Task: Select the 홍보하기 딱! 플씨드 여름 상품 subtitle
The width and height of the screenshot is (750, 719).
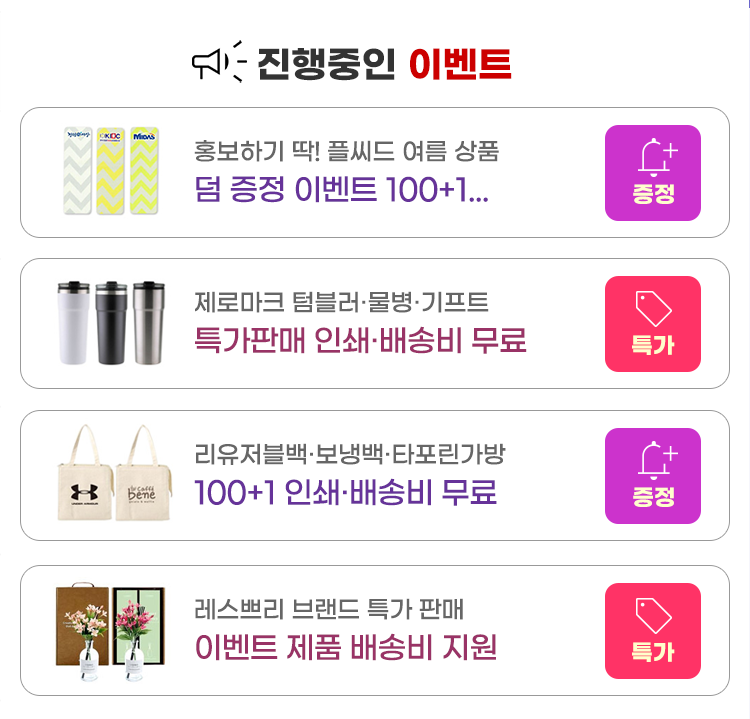Action: (x=346, y=151)
